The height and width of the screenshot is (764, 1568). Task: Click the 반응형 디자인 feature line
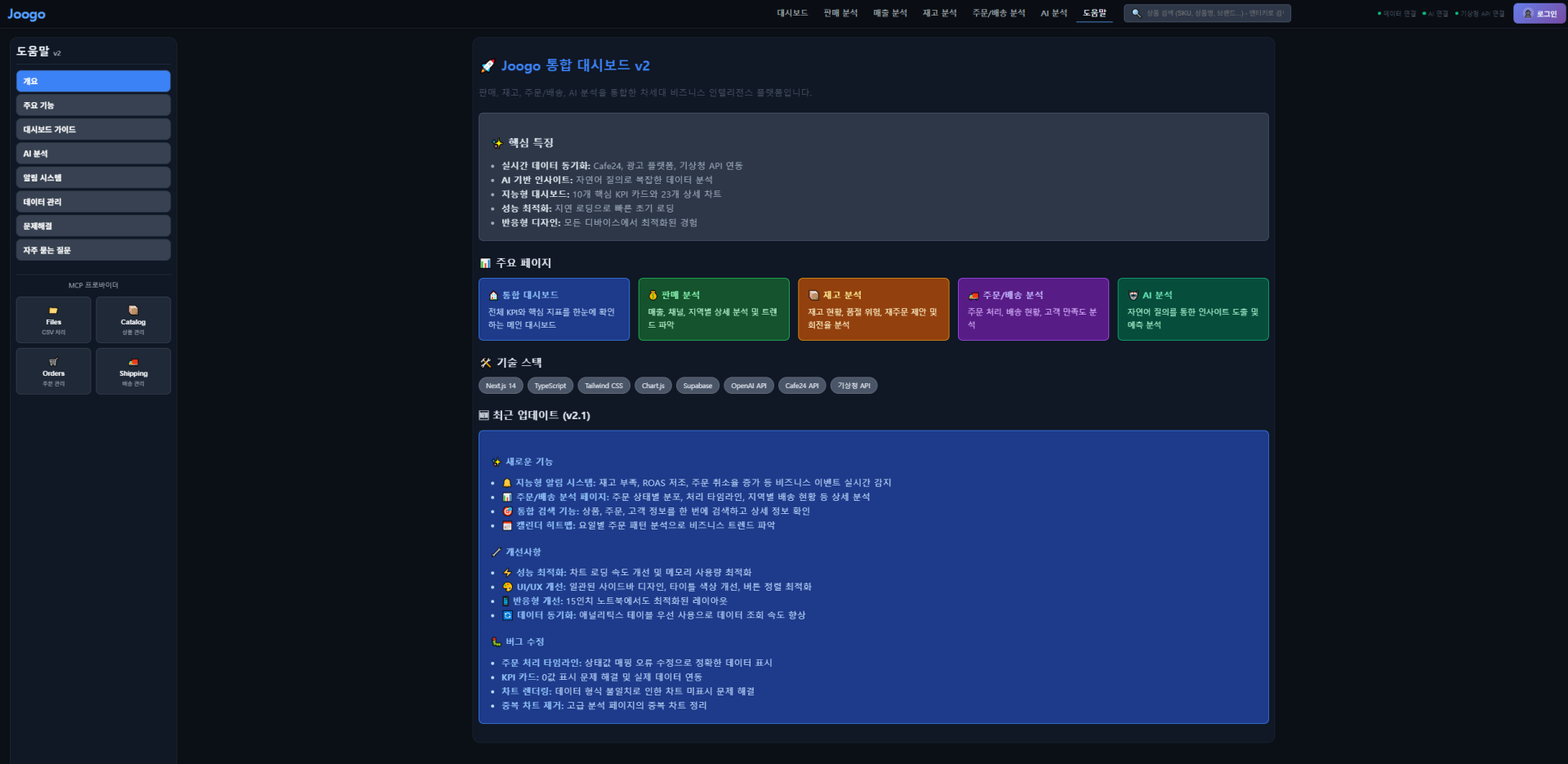coord(599,223)
